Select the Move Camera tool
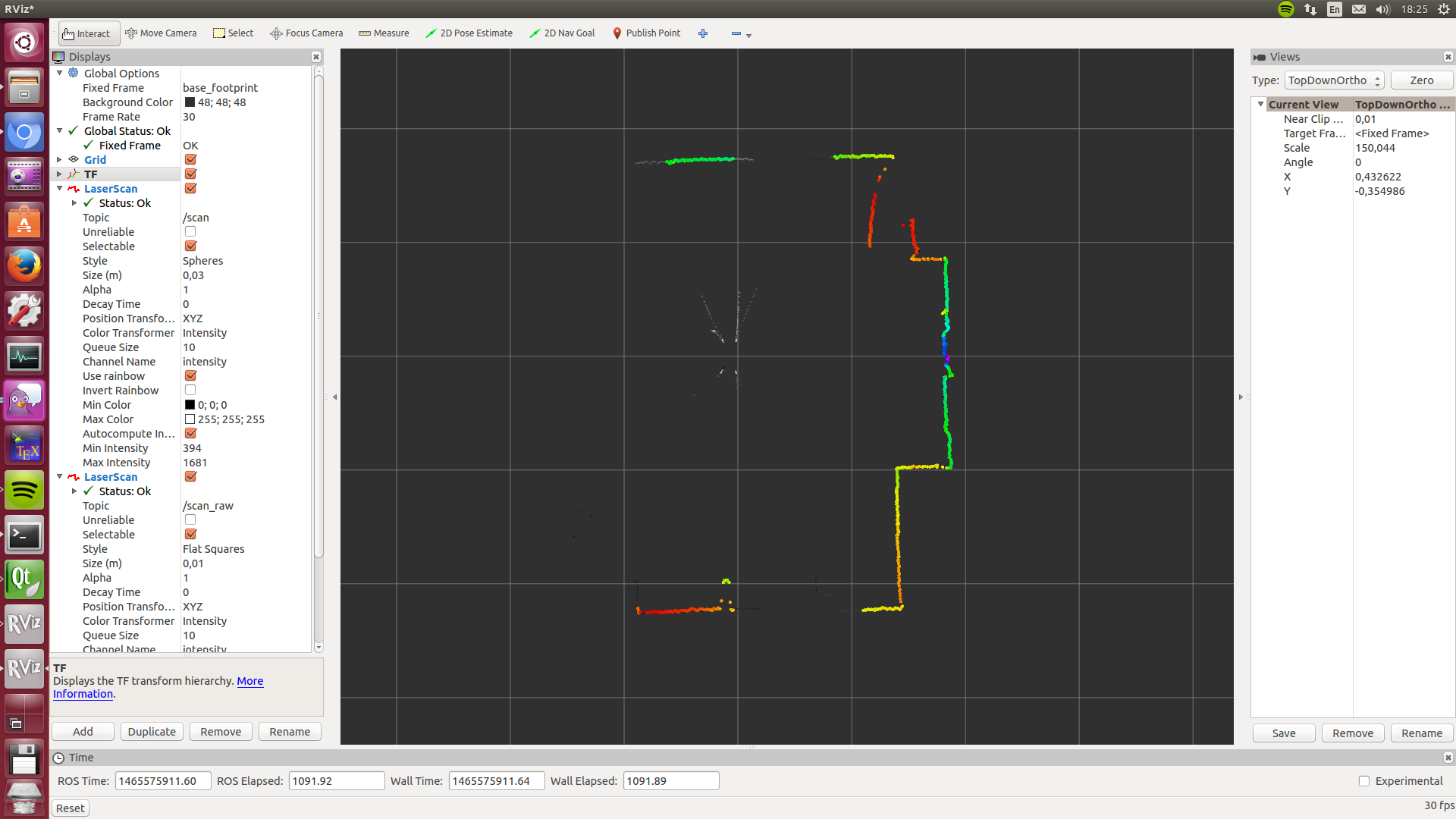 click(161, 33)
